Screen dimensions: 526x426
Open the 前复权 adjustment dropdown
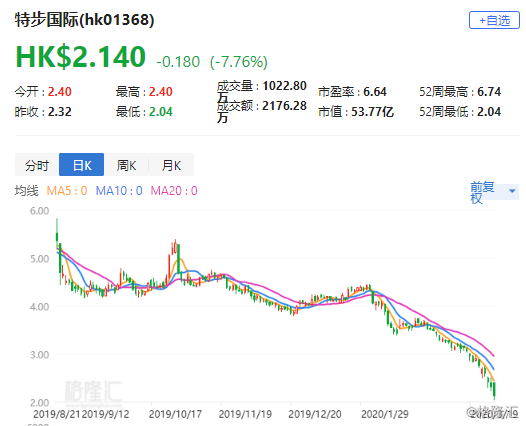(494, 192)
